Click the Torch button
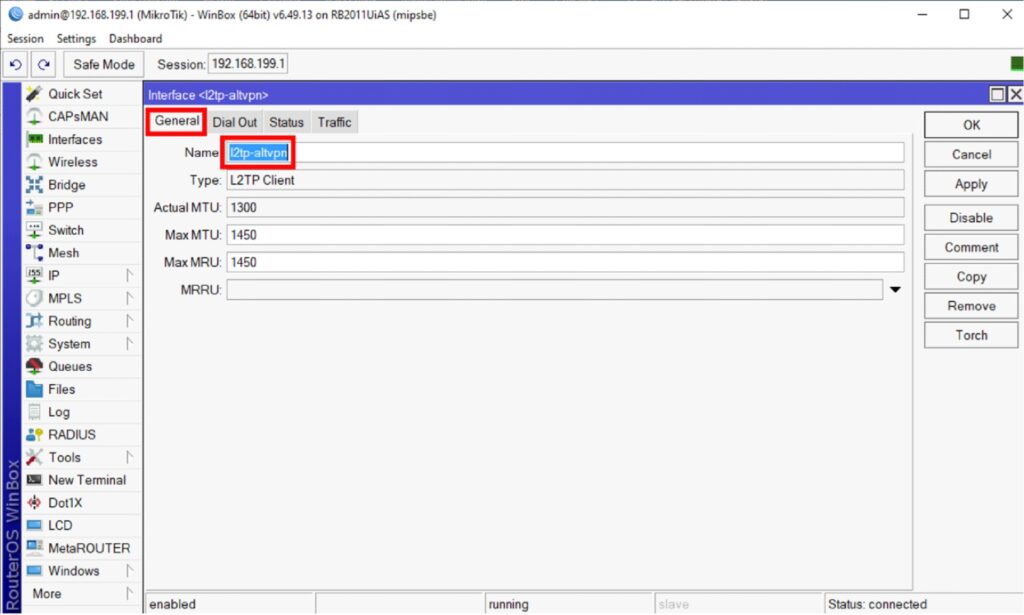This screenshot has height=615, width=1024. [971, 336]
